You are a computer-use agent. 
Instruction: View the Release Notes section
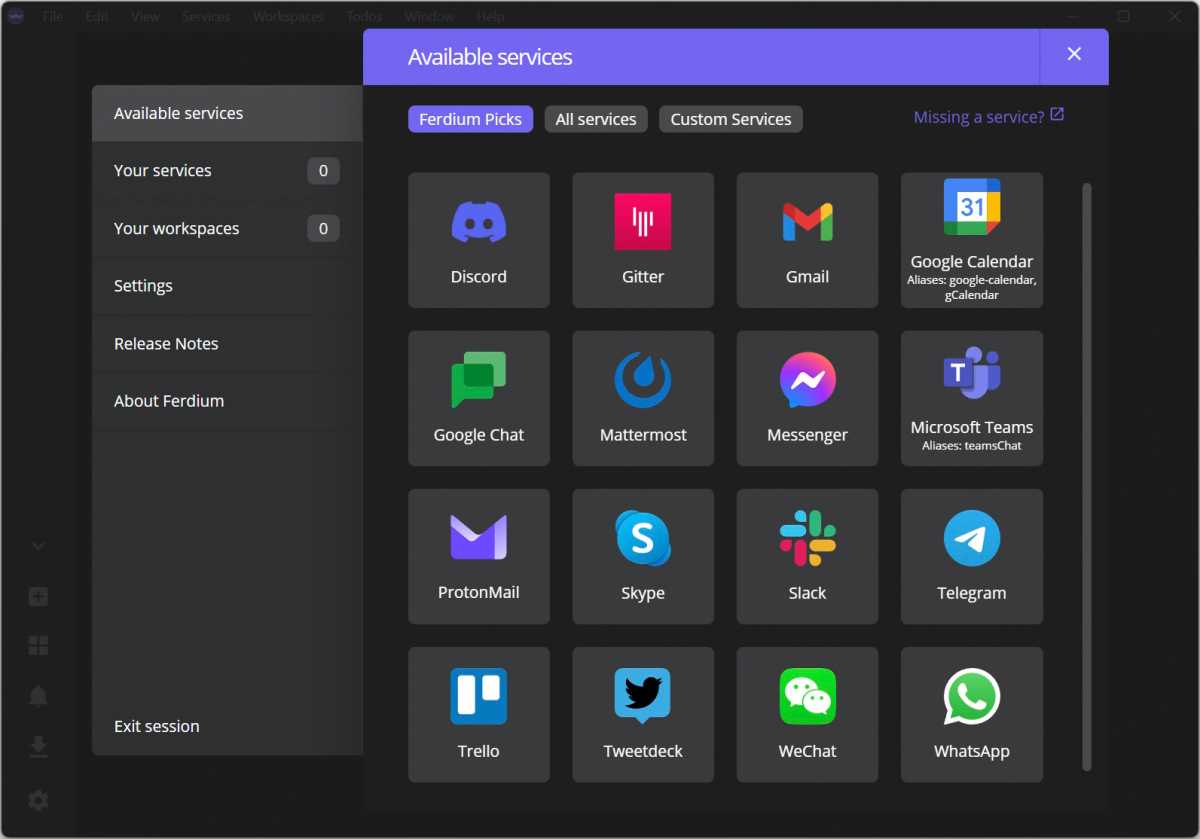click(227, 343)
